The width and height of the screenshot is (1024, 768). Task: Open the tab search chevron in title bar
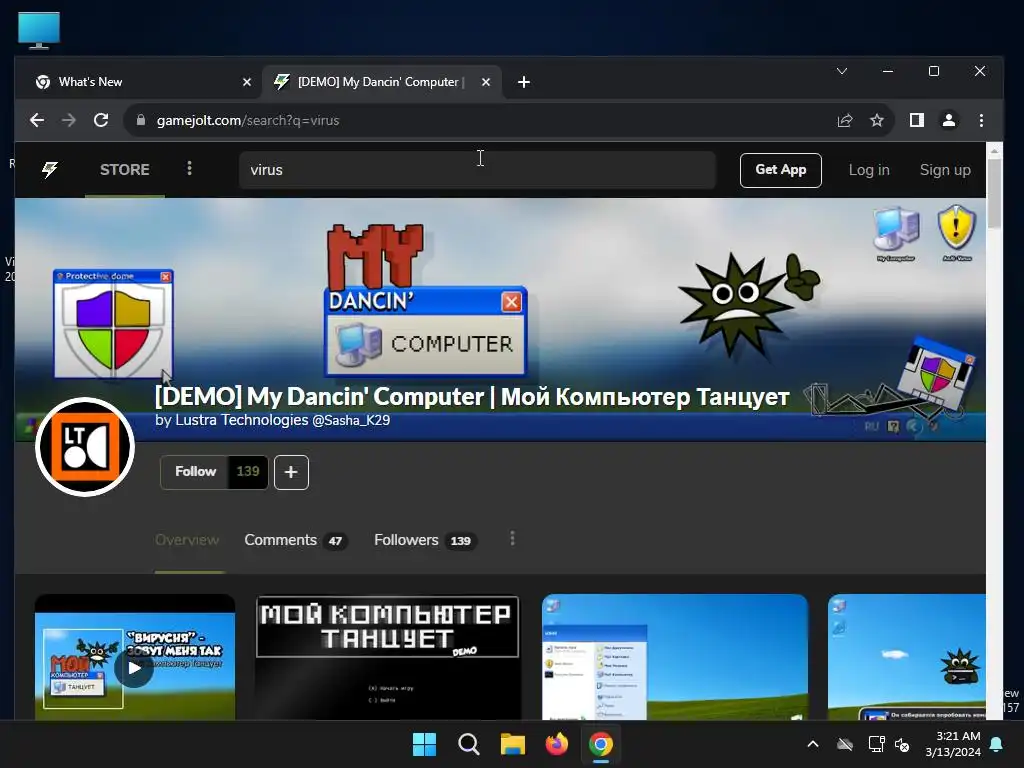click(x=842, y=71)
